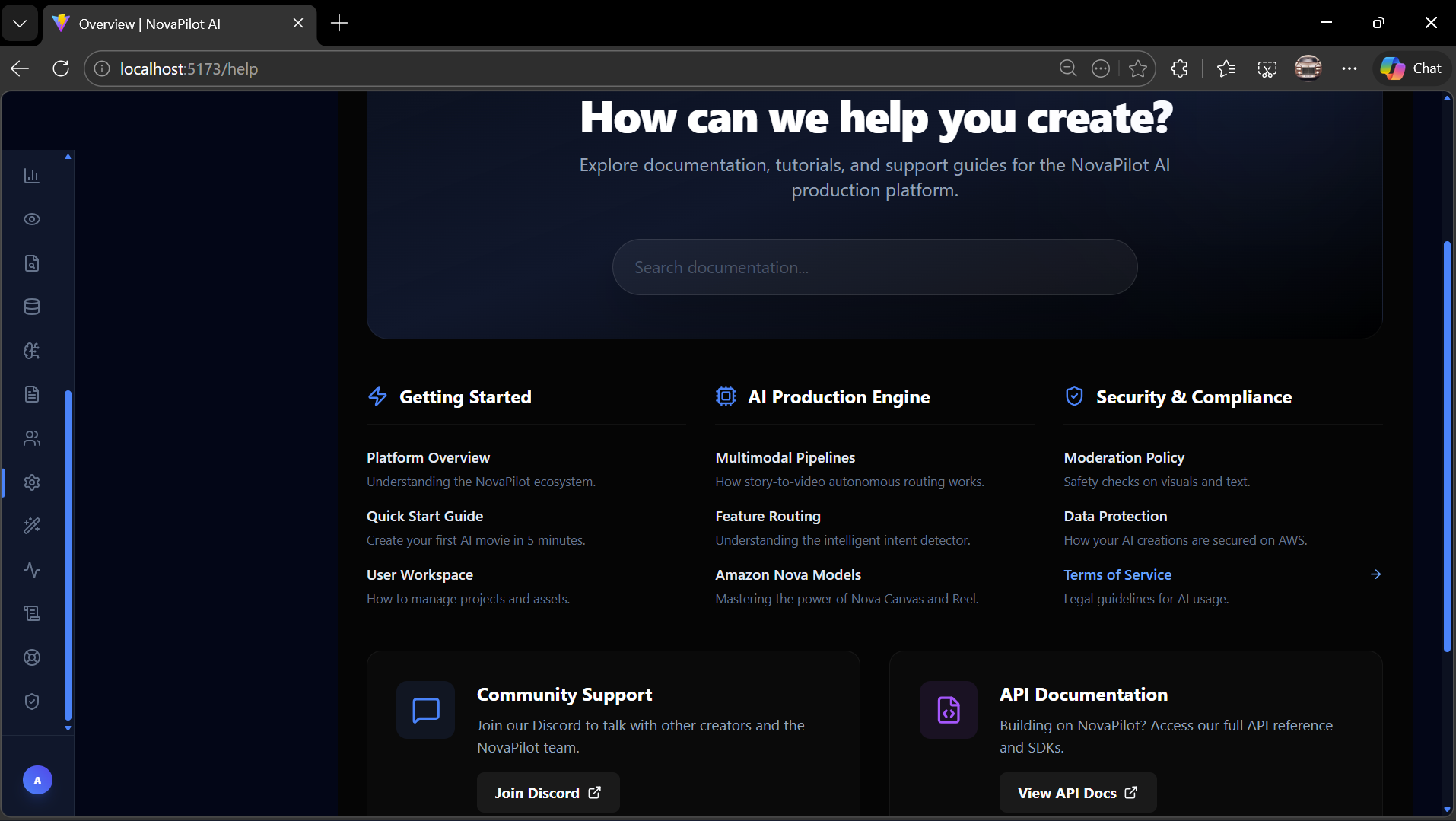
Task: Open the Quick Start Guide article
Action: pos(424,516)
